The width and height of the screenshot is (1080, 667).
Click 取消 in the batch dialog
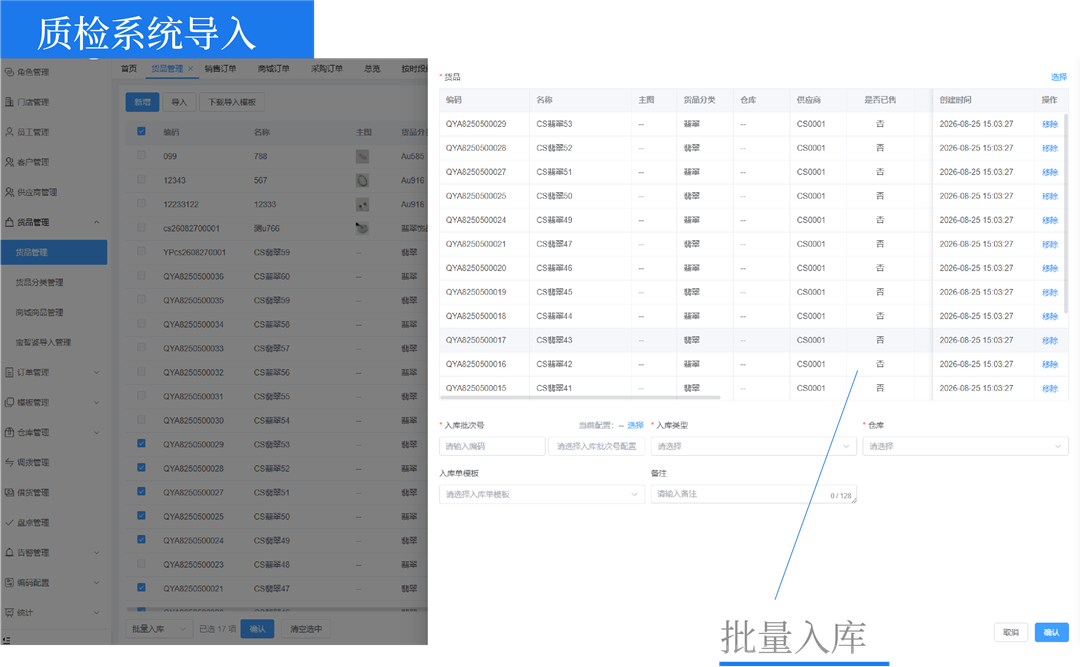click(x=1010, y=632)
